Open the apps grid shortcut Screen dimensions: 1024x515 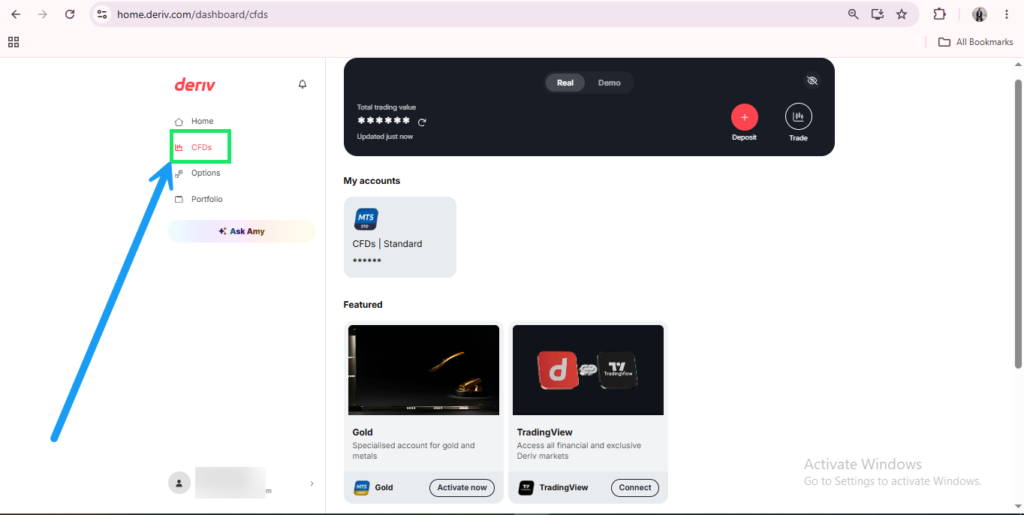coord(13,42)
